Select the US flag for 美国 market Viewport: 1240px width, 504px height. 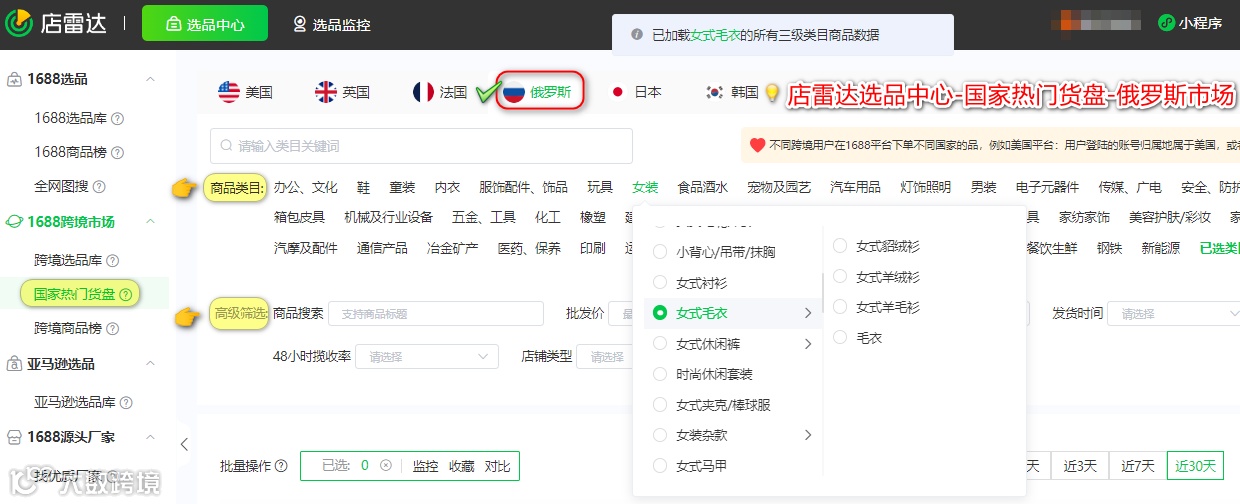pos(229,92)
